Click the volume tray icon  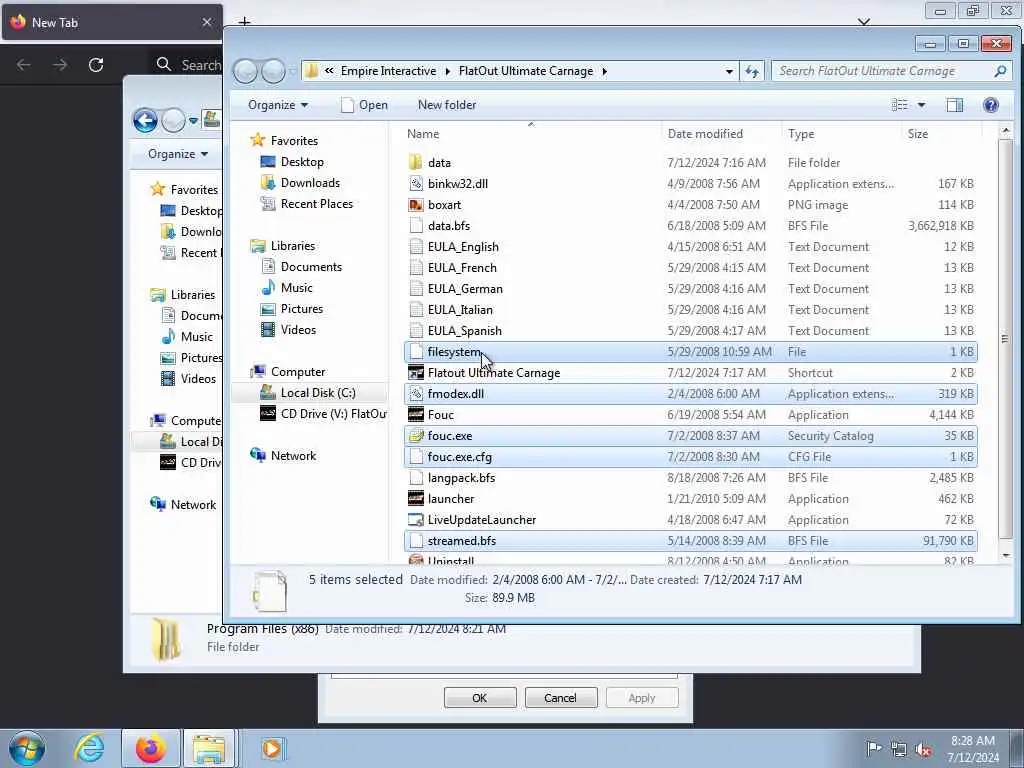(x=923, y=749)
